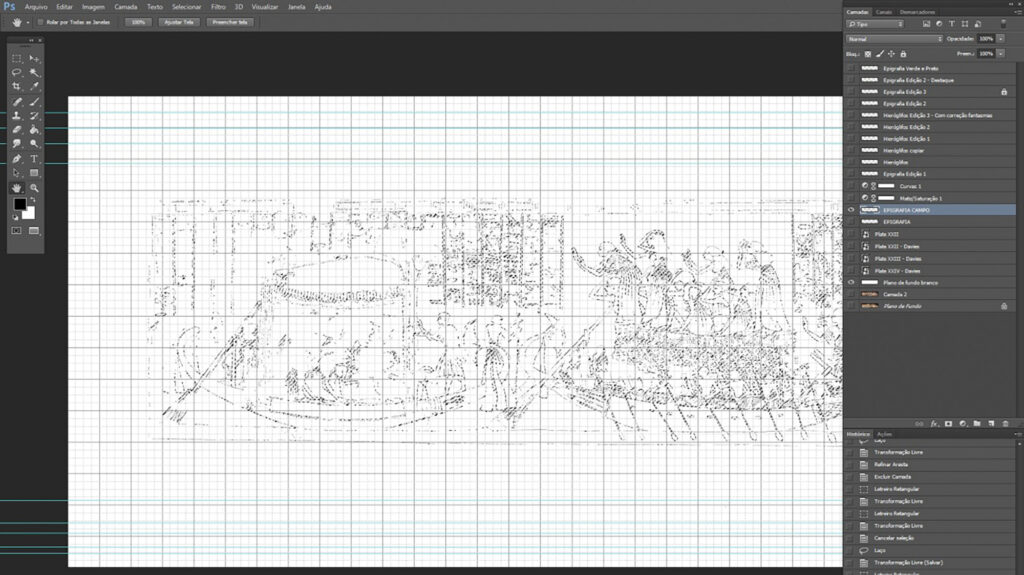
Task: Open the Preenchimento fill dropdown arrow
Action: click(1000, 54)
